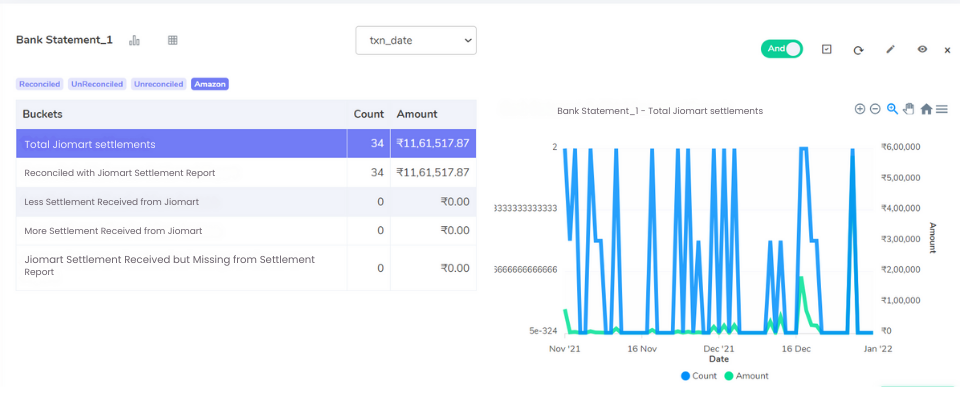
Task: Reset chart zoom with home icon
Action: [926, 108]
